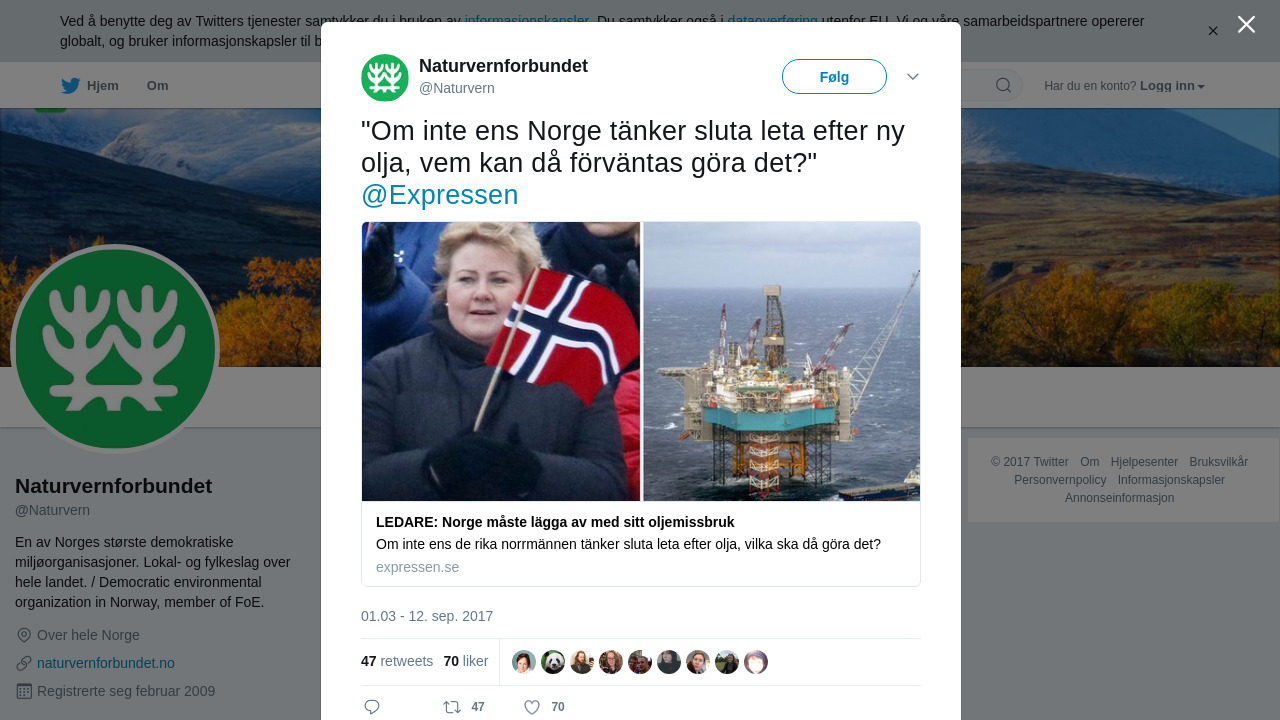The image size is (1280, 720).
Task: Open the Hjelpesenter footer link
Action: (1144, 462)
